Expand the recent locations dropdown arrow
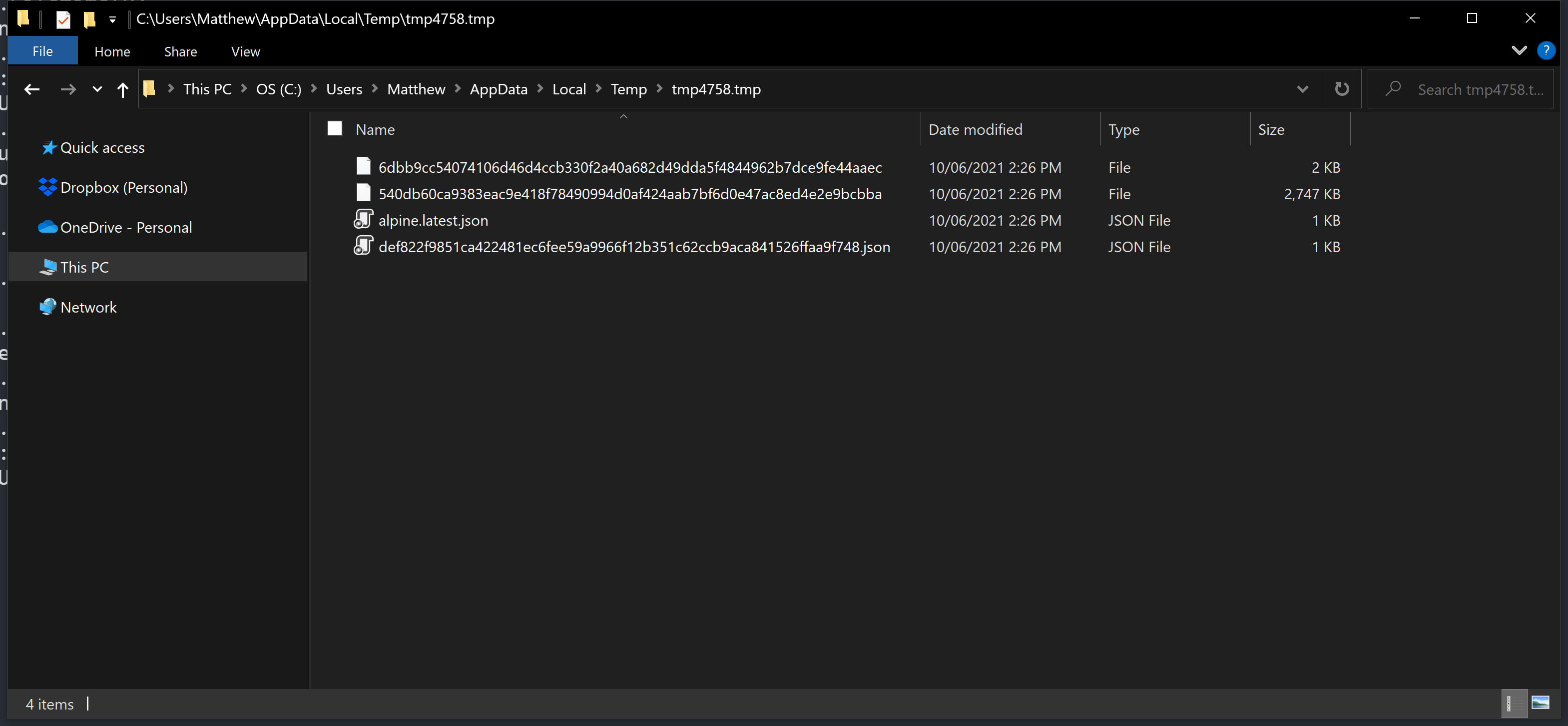Screen dimensions: 1568x726 click(x=97, y=89)
